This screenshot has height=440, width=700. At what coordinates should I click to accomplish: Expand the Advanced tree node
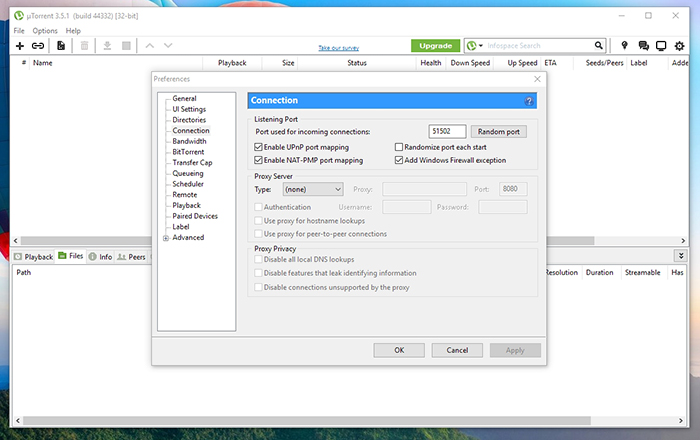166,238
